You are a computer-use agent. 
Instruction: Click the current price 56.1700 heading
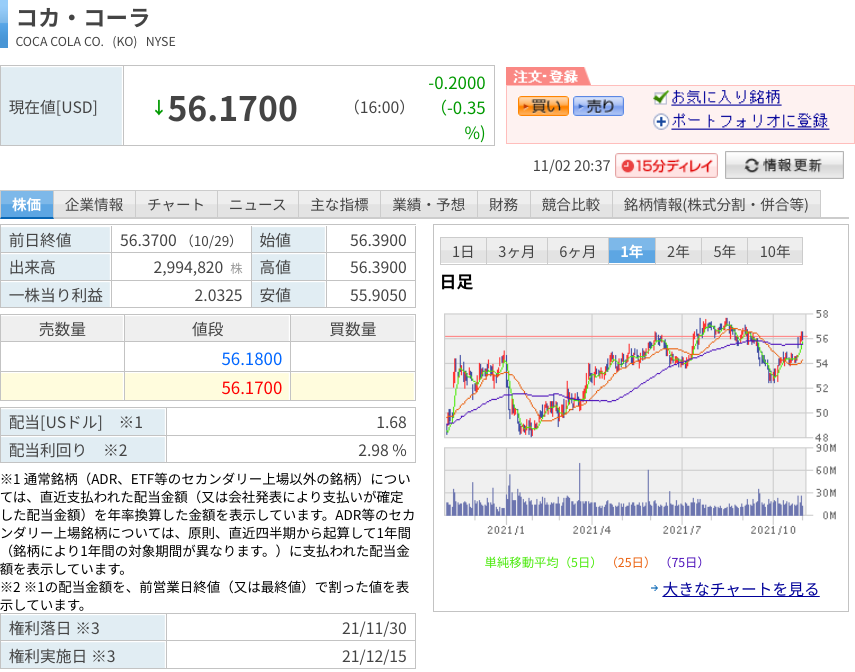(233, 108)
